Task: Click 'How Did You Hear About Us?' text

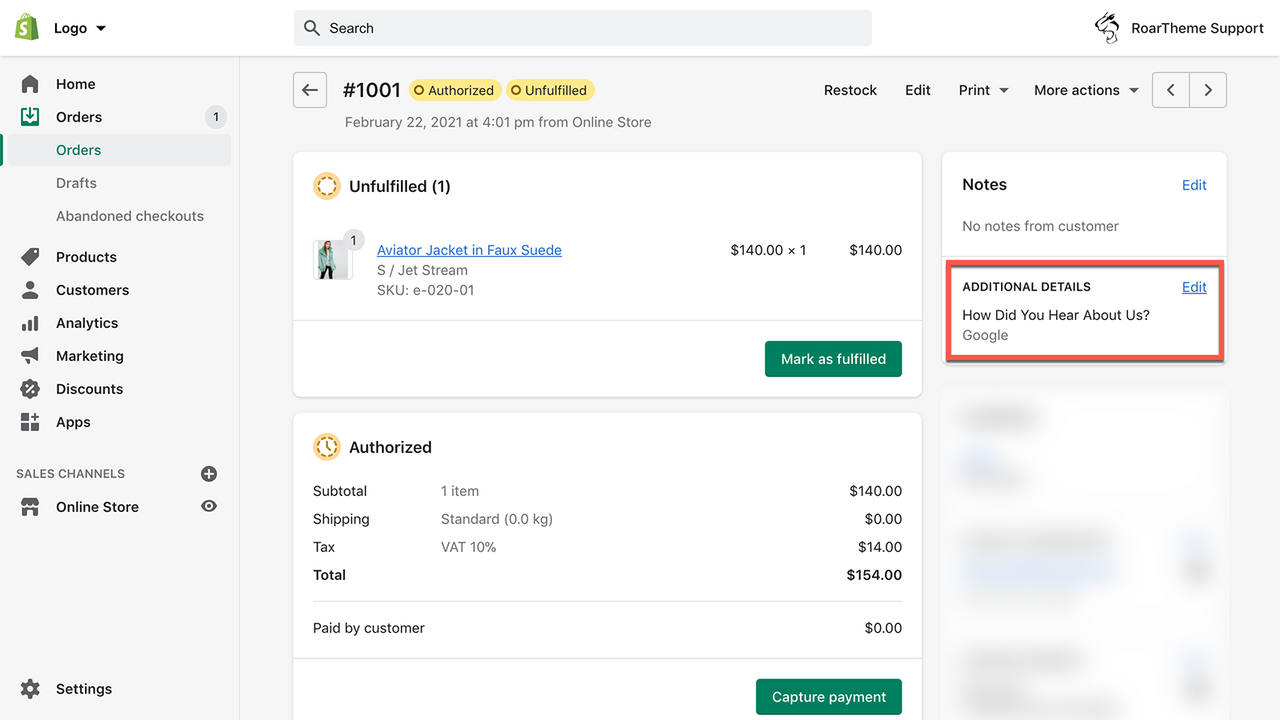Action: [x=1056, y=315]
